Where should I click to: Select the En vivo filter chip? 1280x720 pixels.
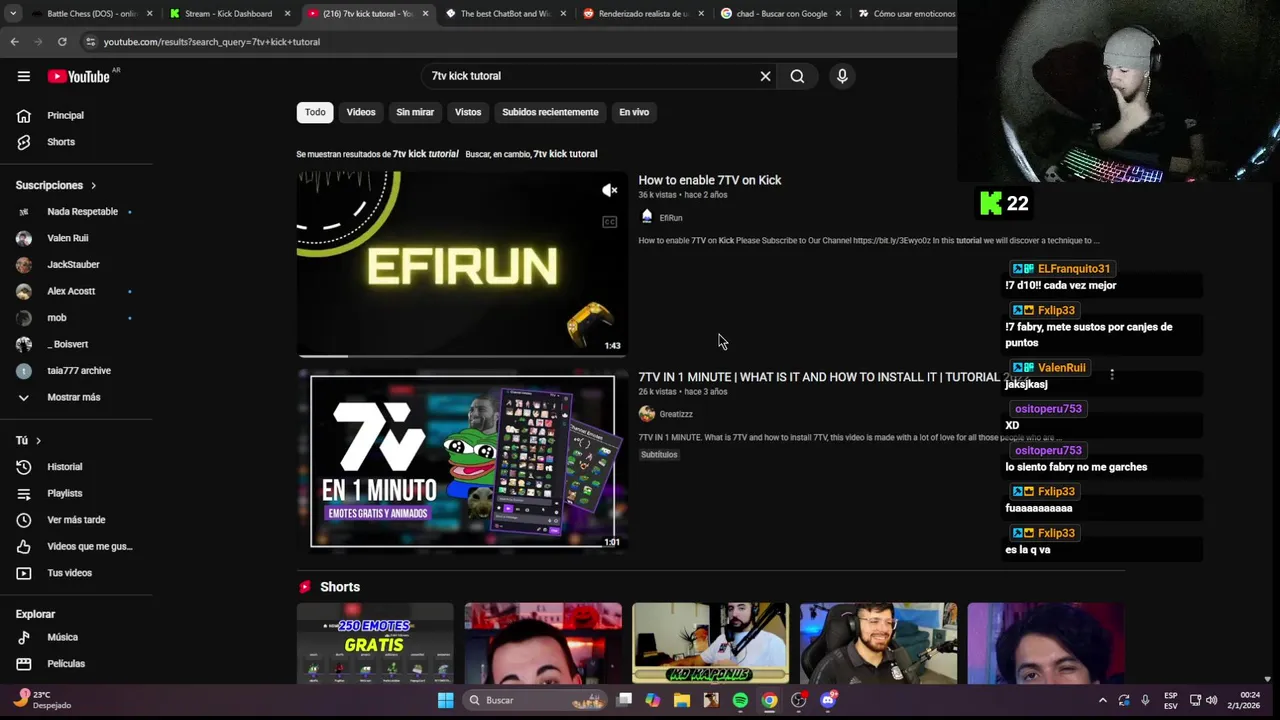[x=634, y=112]
